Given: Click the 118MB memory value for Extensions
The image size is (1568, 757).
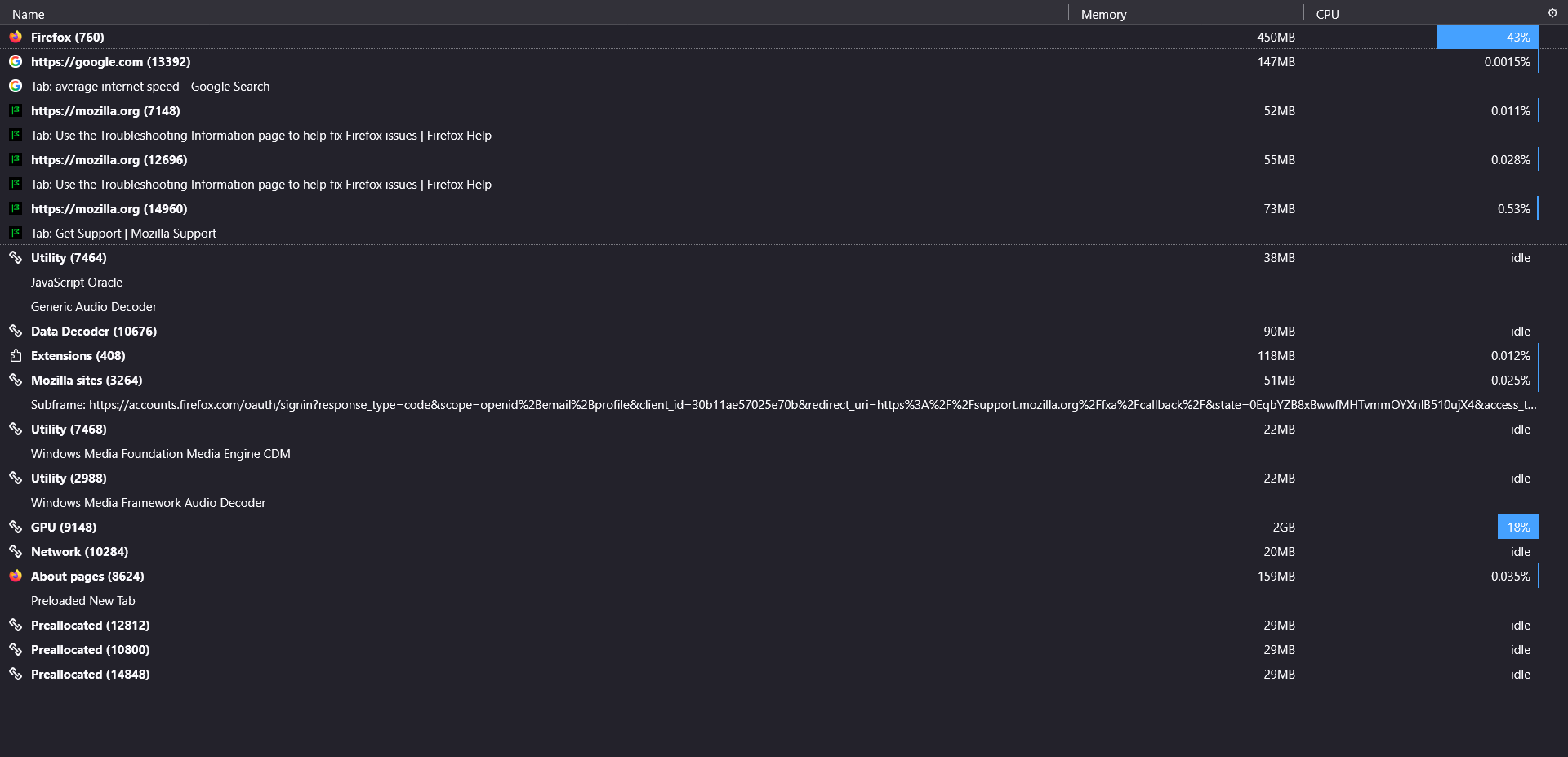Looking at the screenshot, I should 1276,355.
